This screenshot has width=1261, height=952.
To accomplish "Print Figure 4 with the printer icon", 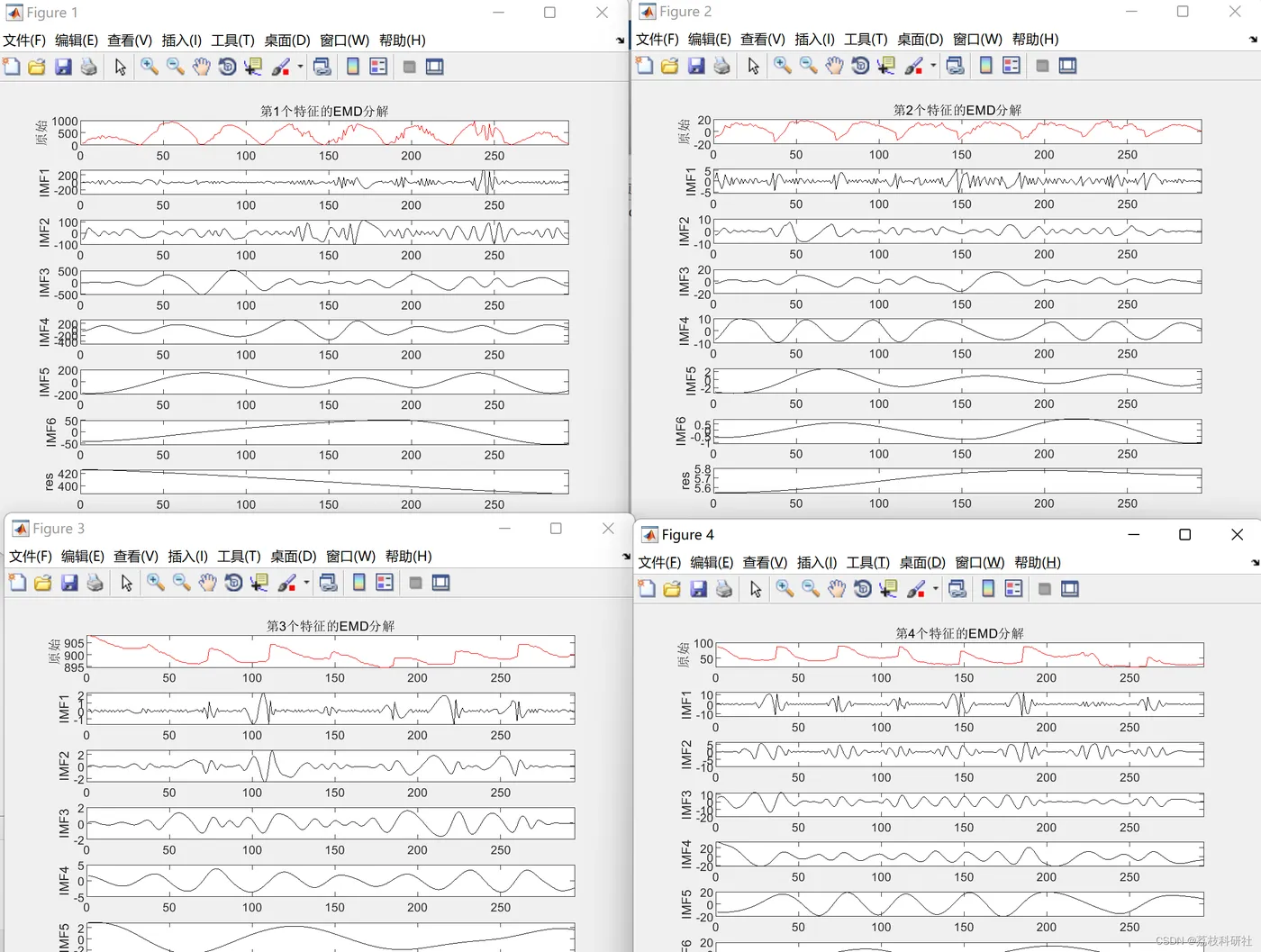I will tap(723, 589).
